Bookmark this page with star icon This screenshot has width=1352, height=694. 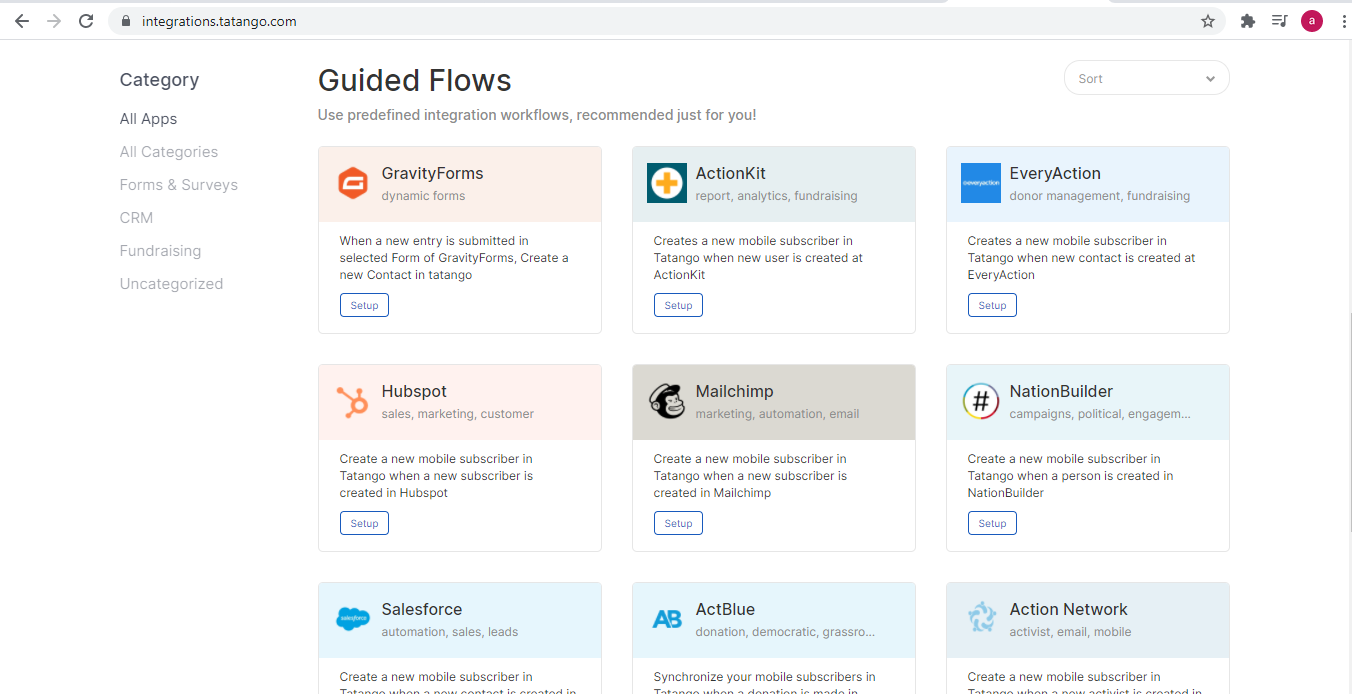pyautogui.click(x=1208, y=21)
